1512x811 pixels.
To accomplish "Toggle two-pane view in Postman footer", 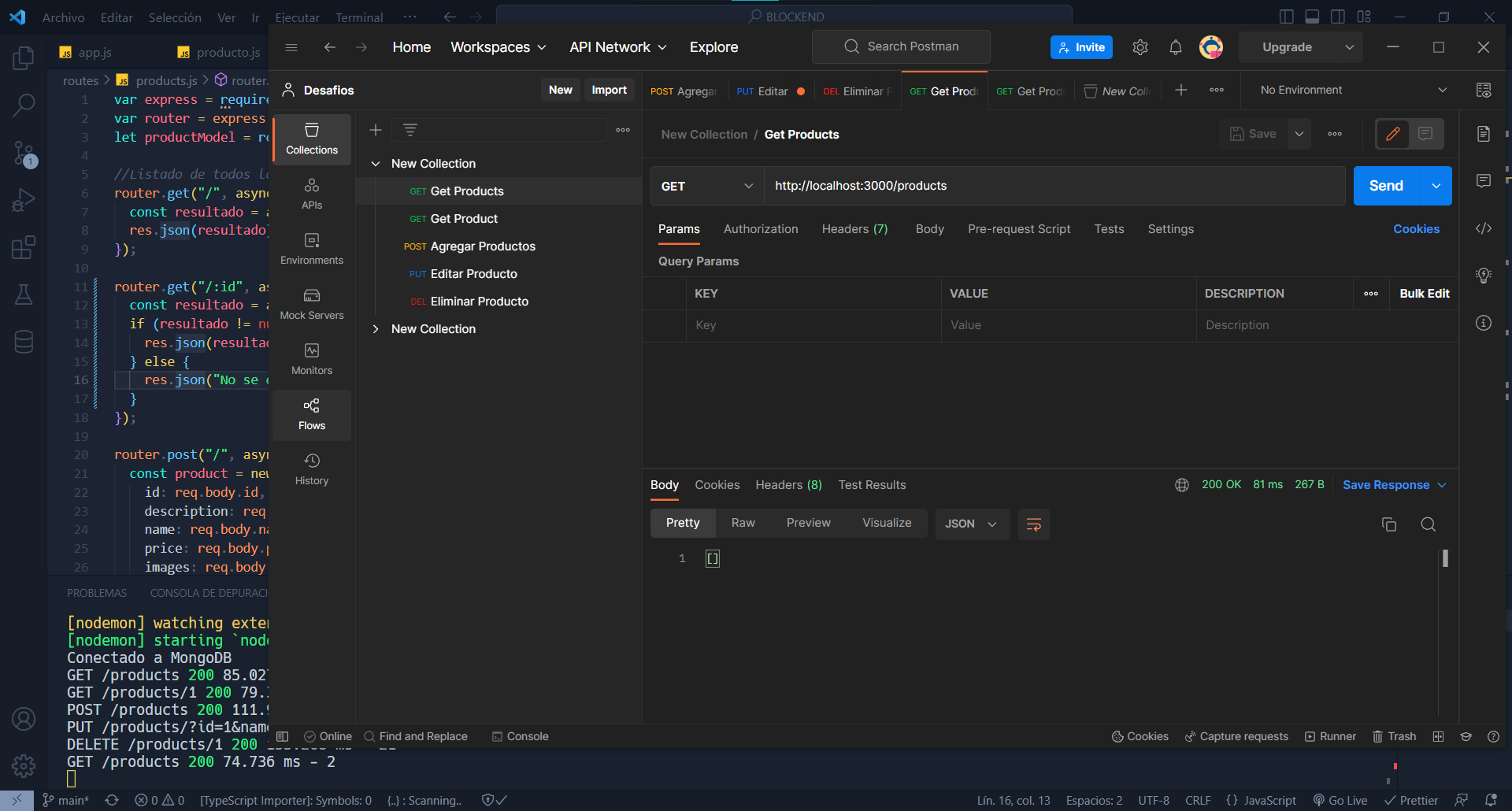I will pos(1439,737).
